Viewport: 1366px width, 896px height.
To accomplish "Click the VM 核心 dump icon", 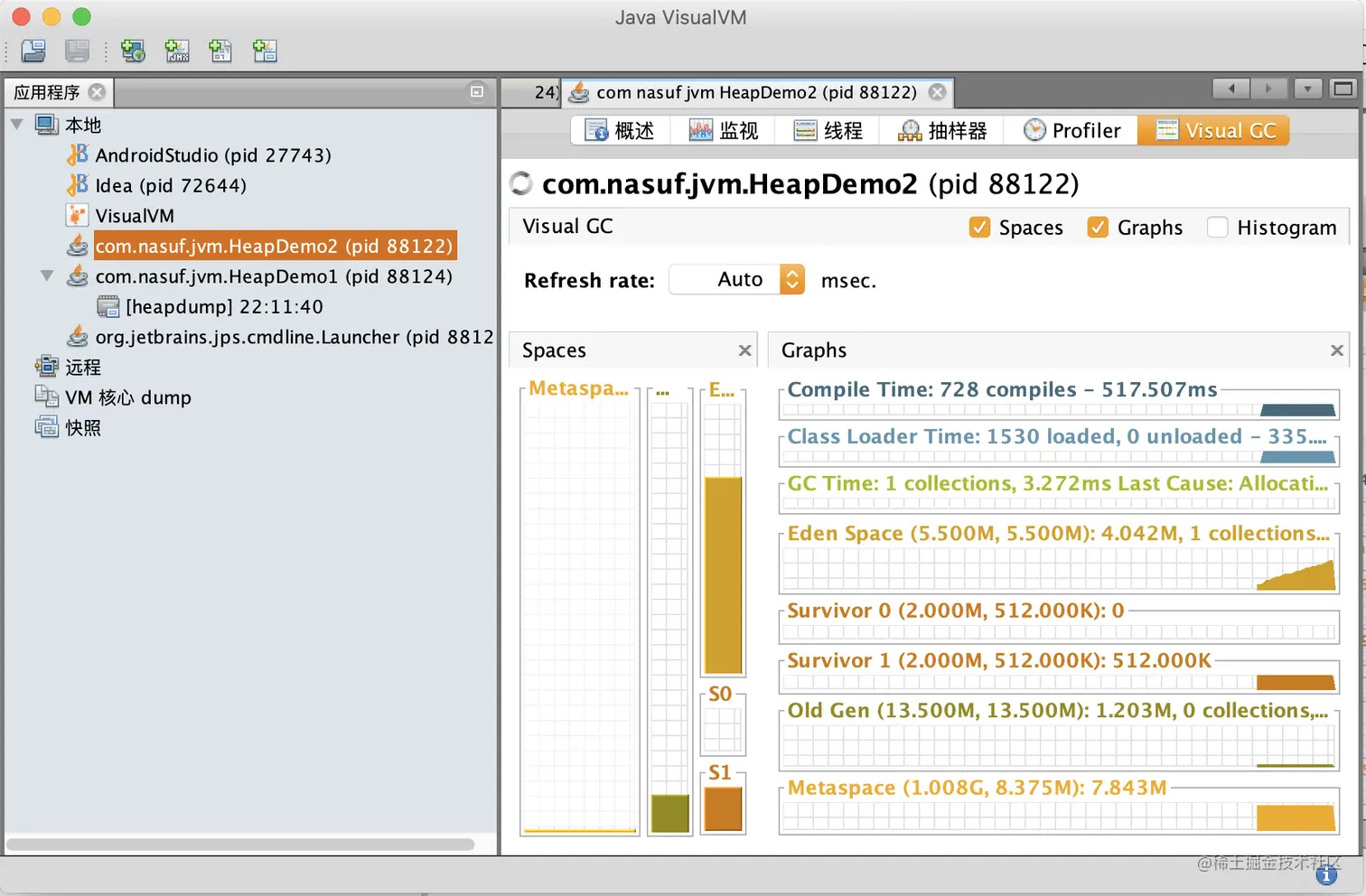I will point(47,397).
